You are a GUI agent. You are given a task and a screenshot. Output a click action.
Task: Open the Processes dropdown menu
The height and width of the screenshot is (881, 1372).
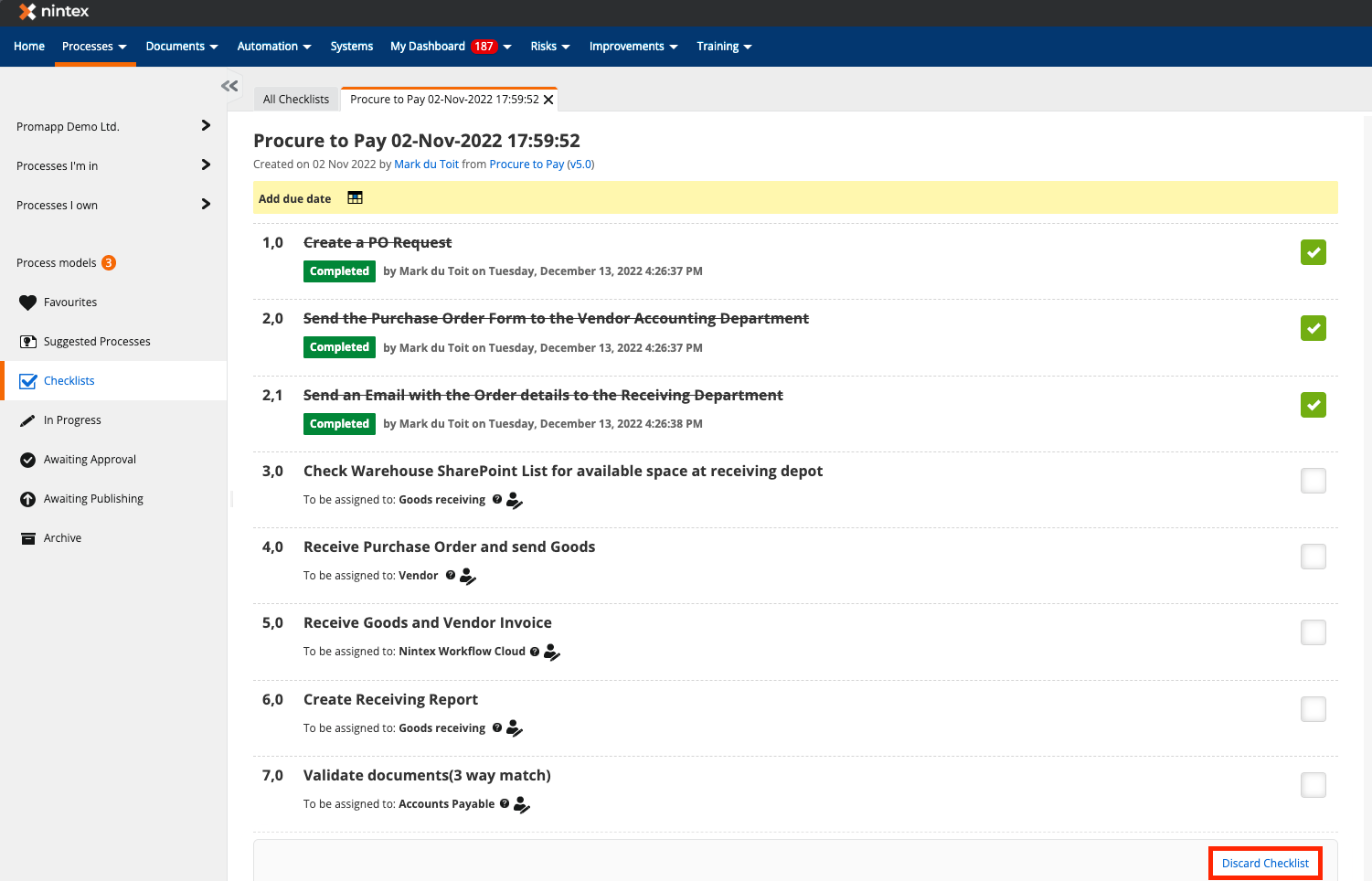pos(94,47)
